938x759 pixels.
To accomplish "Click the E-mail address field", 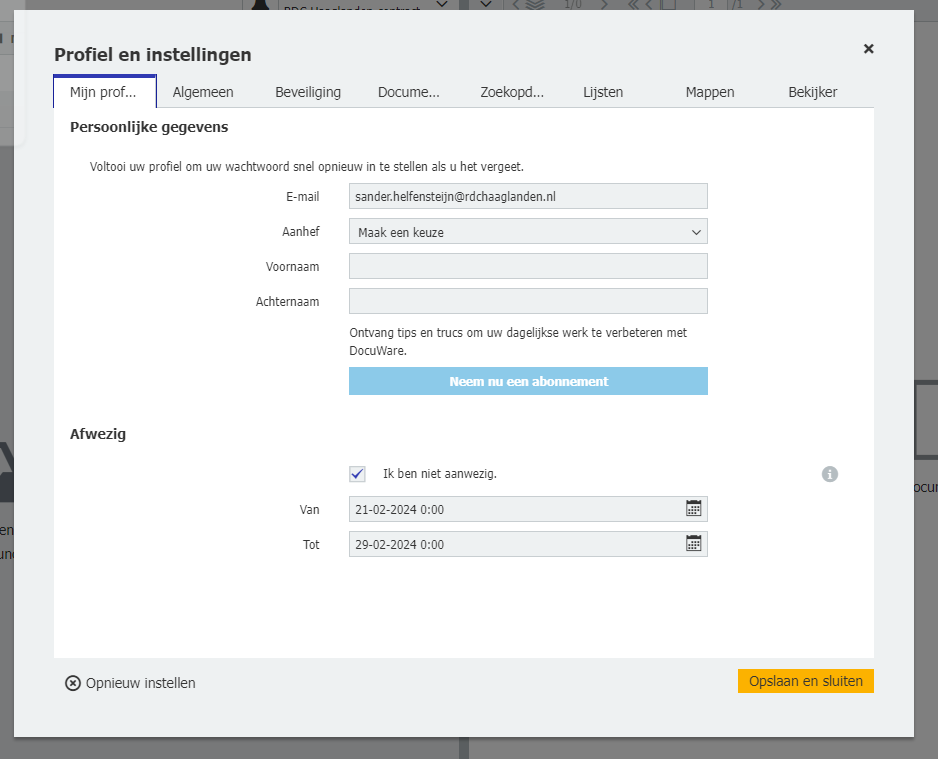I will click(x=528, y=196).
